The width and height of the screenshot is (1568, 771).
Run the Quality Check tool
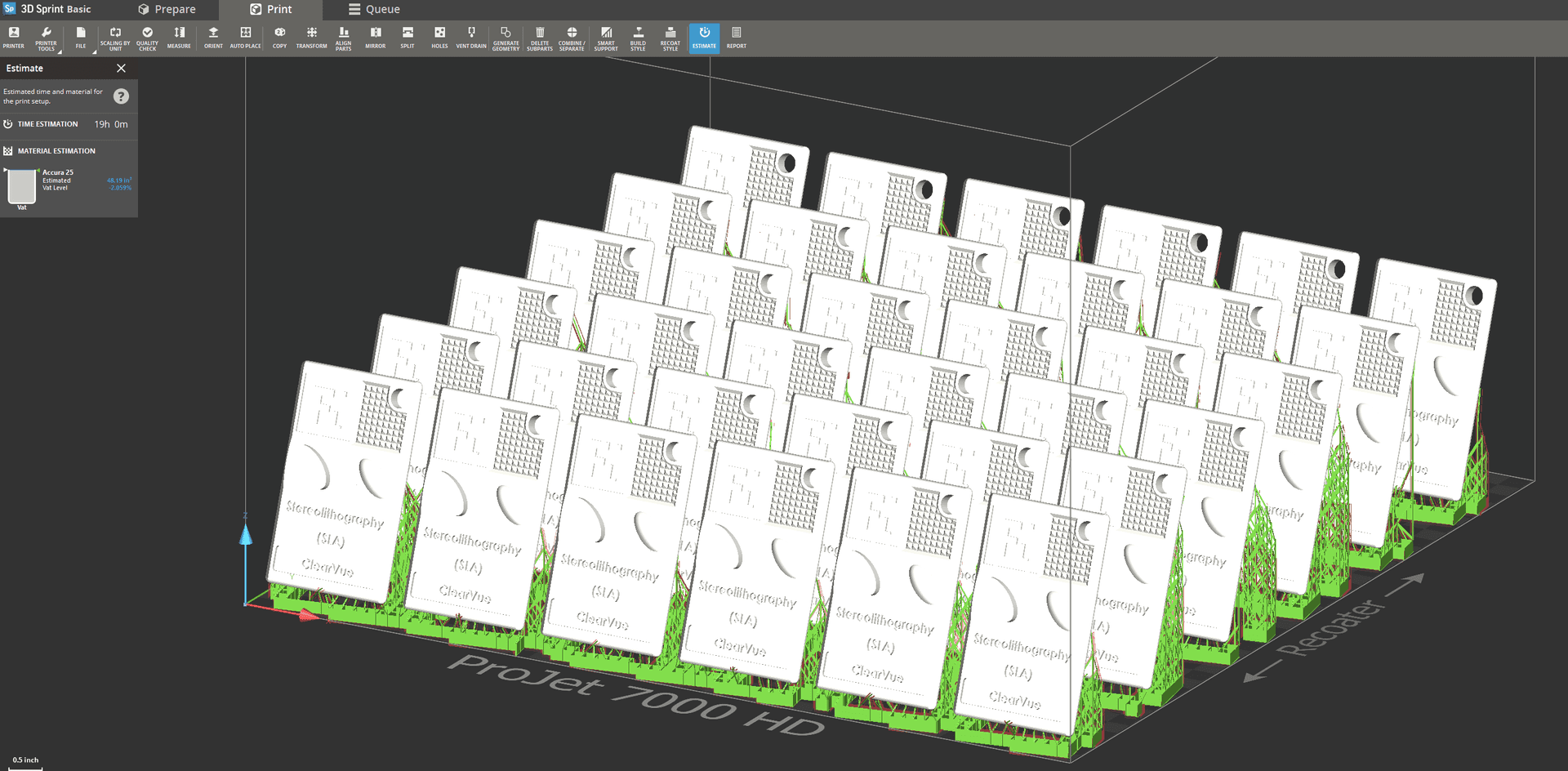click(x=148, y=38)
